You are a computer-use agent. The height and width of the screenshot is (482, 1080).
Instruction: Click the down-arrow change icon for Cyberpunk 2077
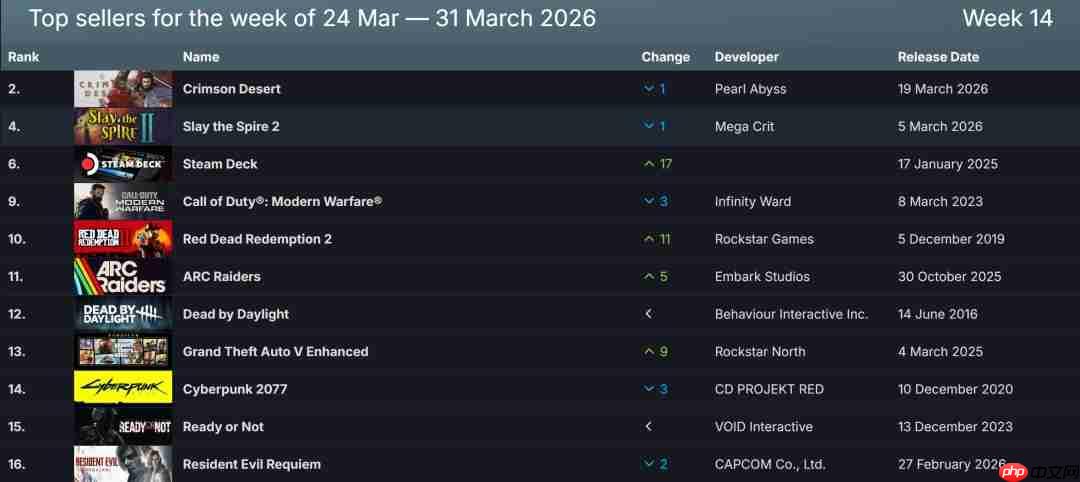point(648,389)
